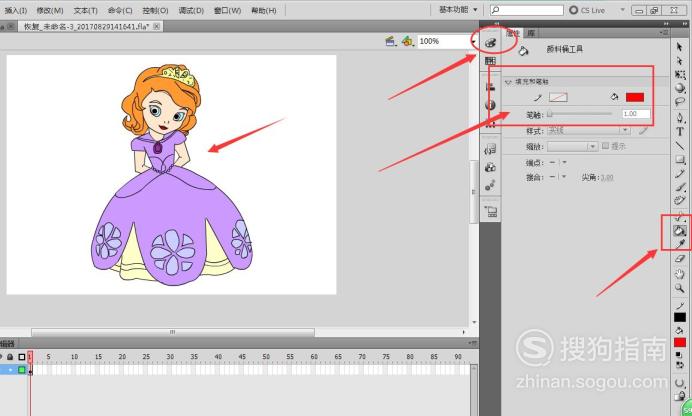The height and width of the screenshot is (416, 692).
Task: Select the Subselection tool
Action: 680,60
